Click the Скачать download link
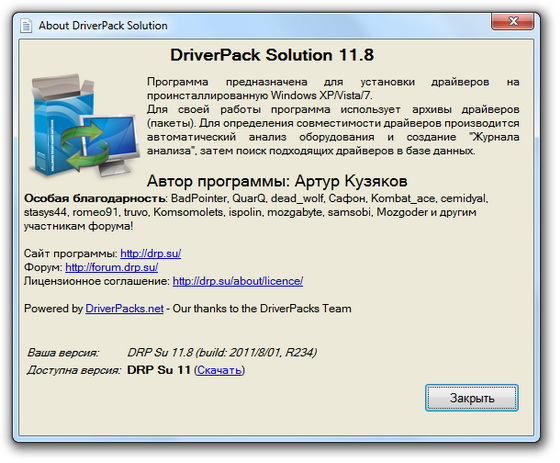 (x=219, y=370)
